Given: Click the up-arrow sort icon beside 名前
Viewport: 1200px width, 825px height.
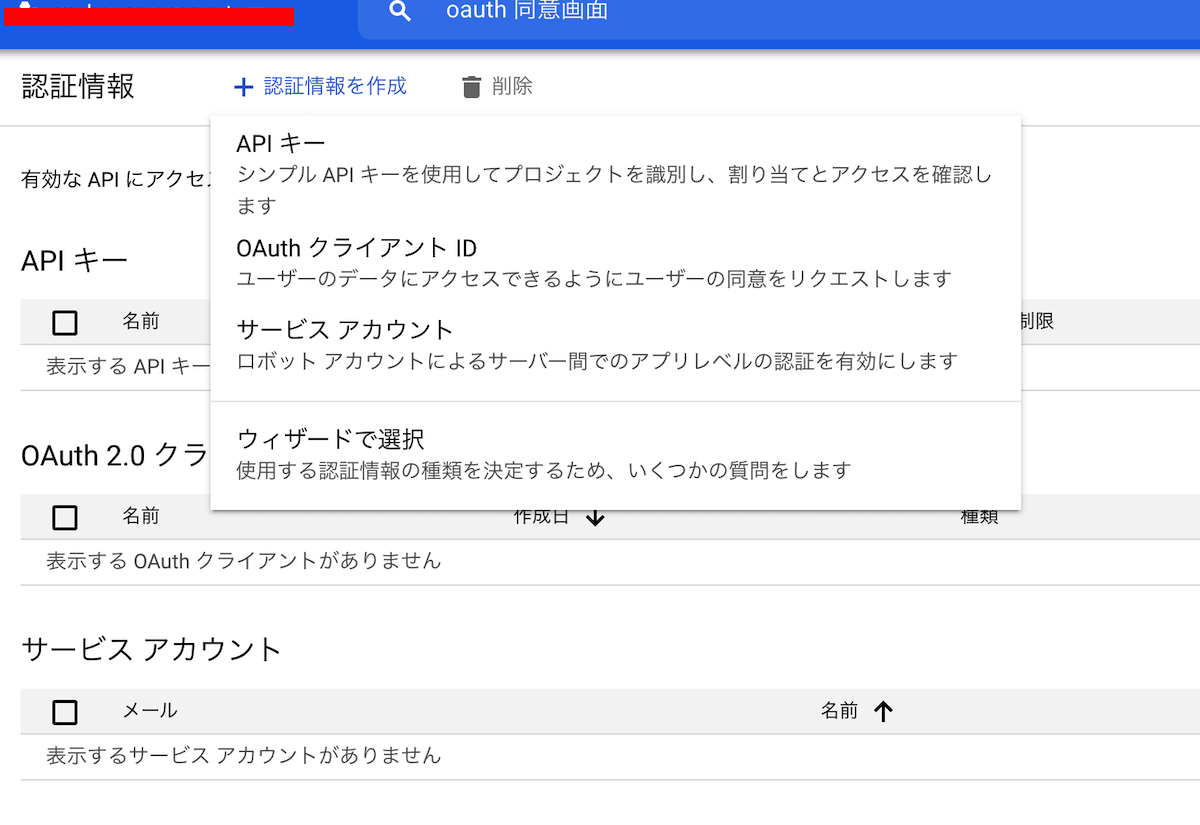Looking at the screenshot, I should pos(883,712).
